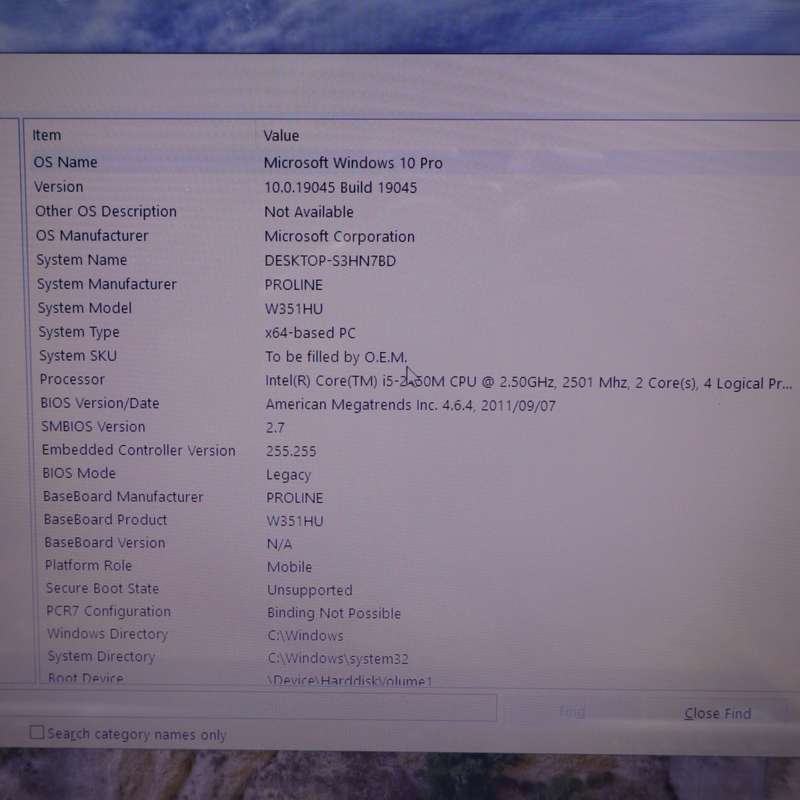Select 'To be filled by O.E.M.' value
Image resolution: width=800 pixels, height=800 pixels.
click(x=336, y=357)
